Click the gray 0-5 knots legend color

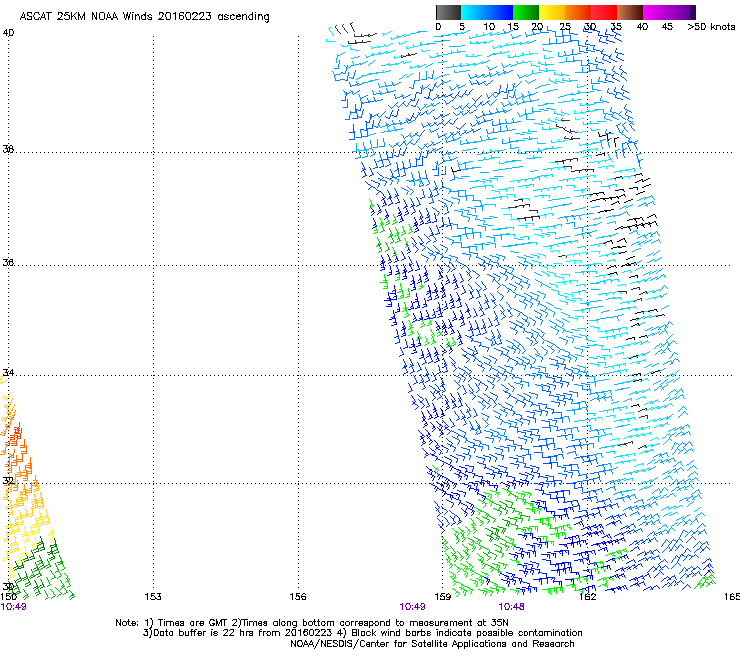(x=448, y=12)
